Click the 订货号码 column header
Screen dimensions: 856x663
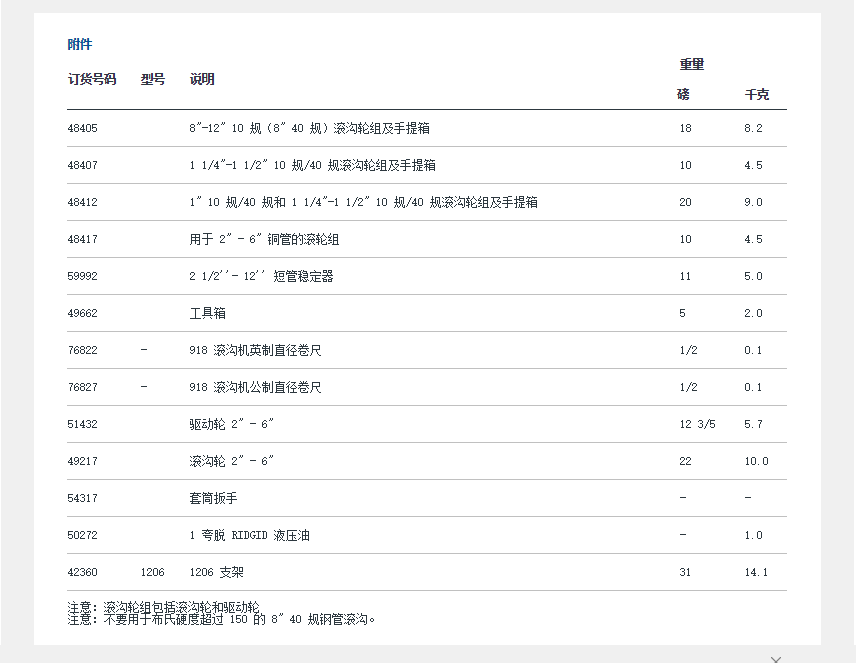[x=92, y=79]
